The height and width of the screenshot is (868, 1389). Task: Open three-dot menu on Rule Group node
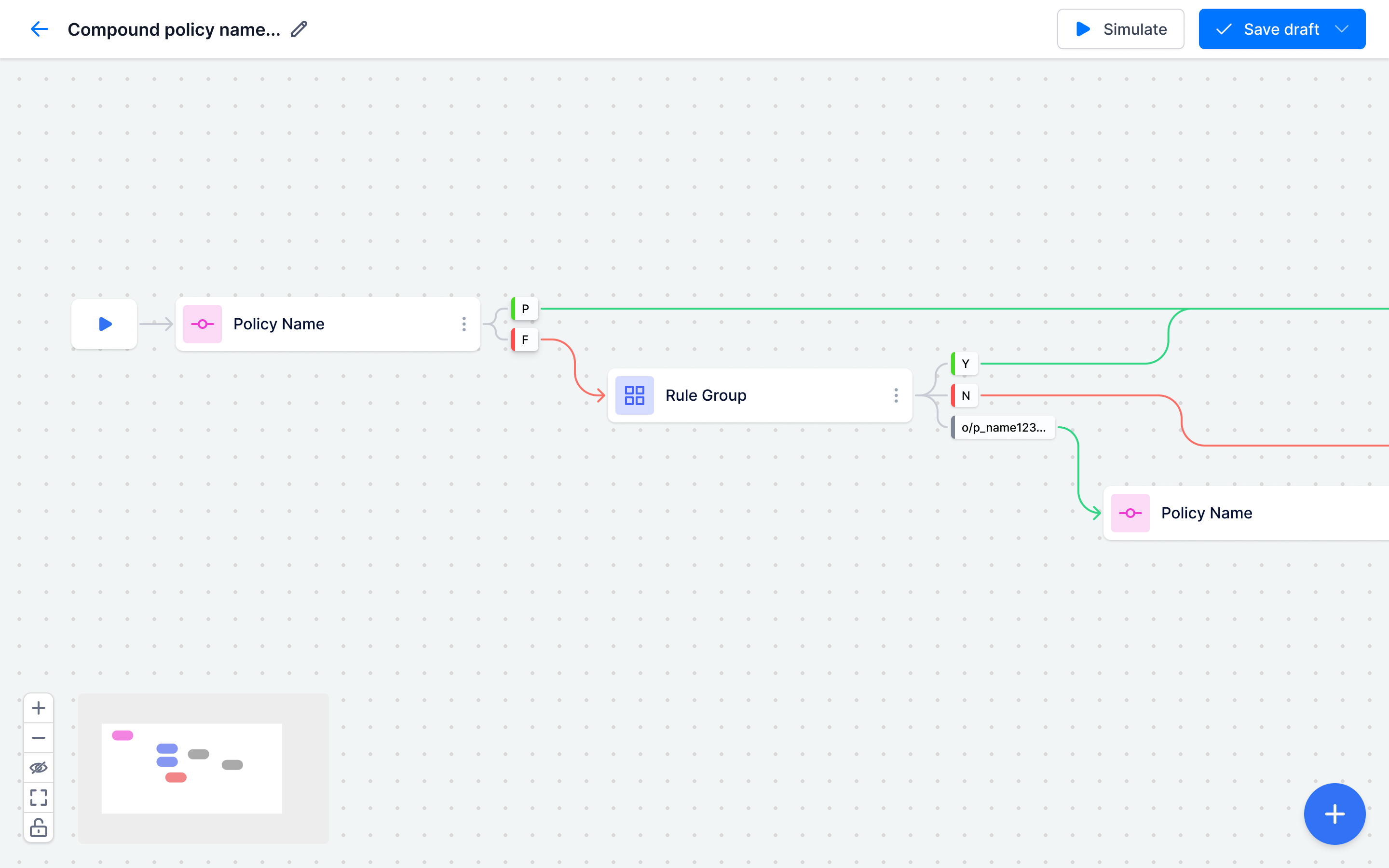pos(896,395)
